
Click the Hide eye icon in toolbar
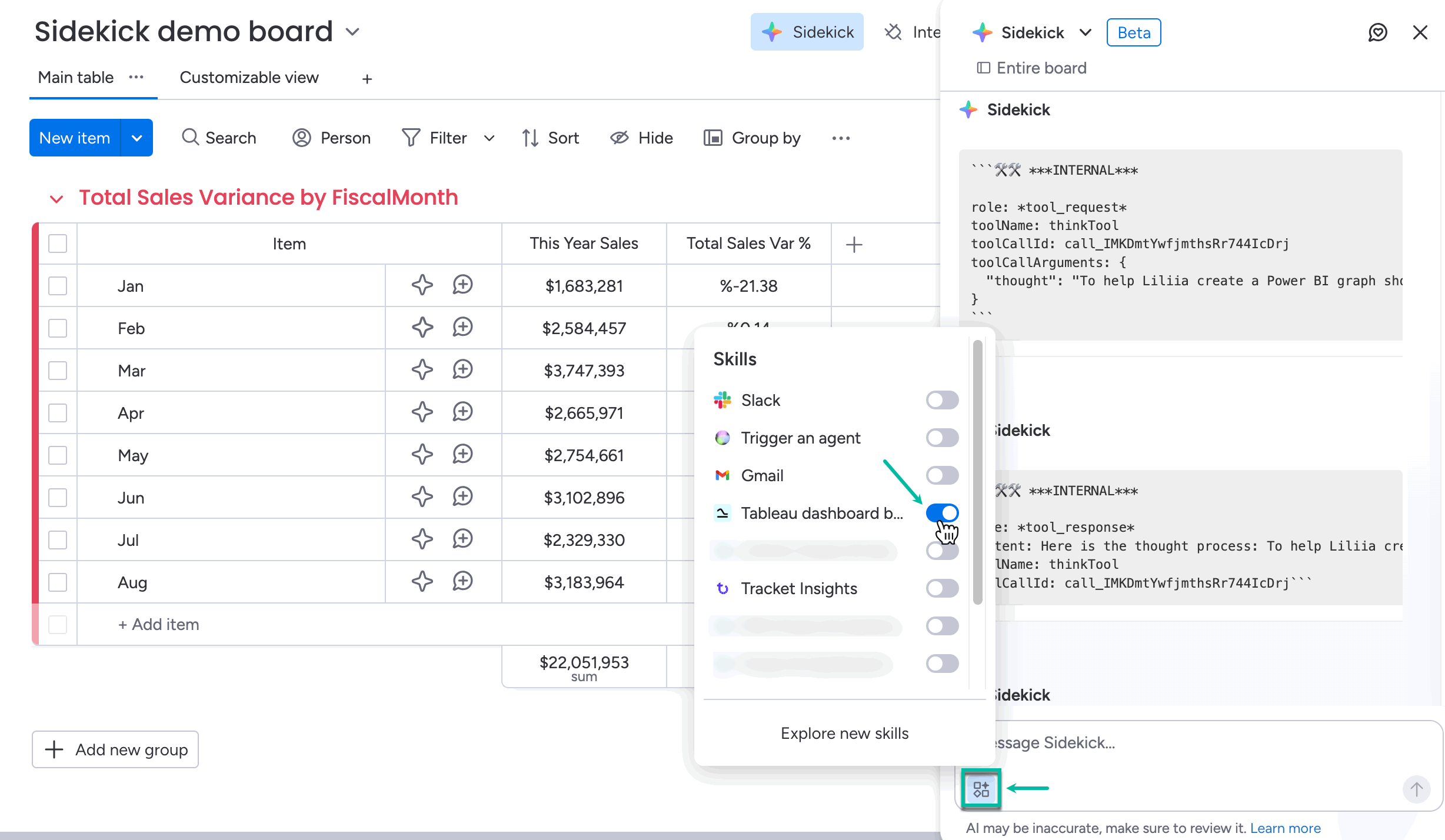[620, 138]
